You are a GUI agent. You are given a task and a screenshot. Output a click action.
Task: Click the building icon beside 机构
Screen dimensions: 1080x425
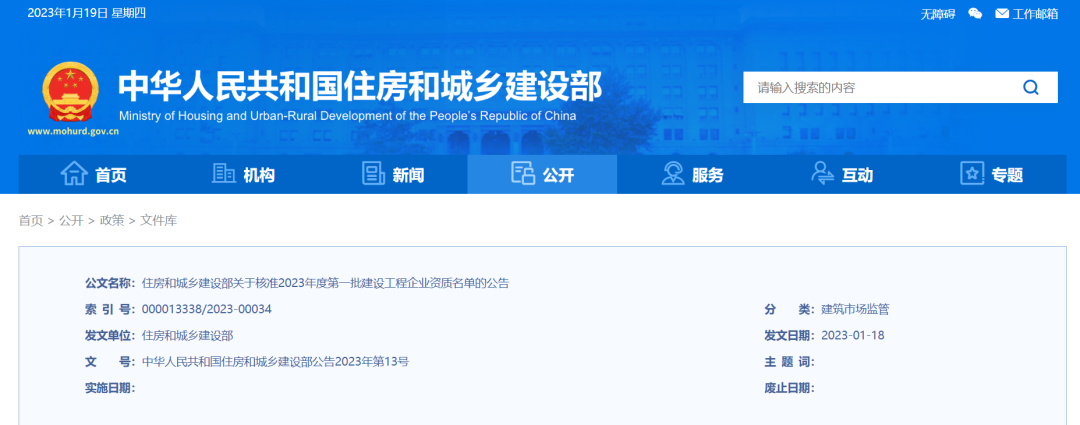(223, 174)
